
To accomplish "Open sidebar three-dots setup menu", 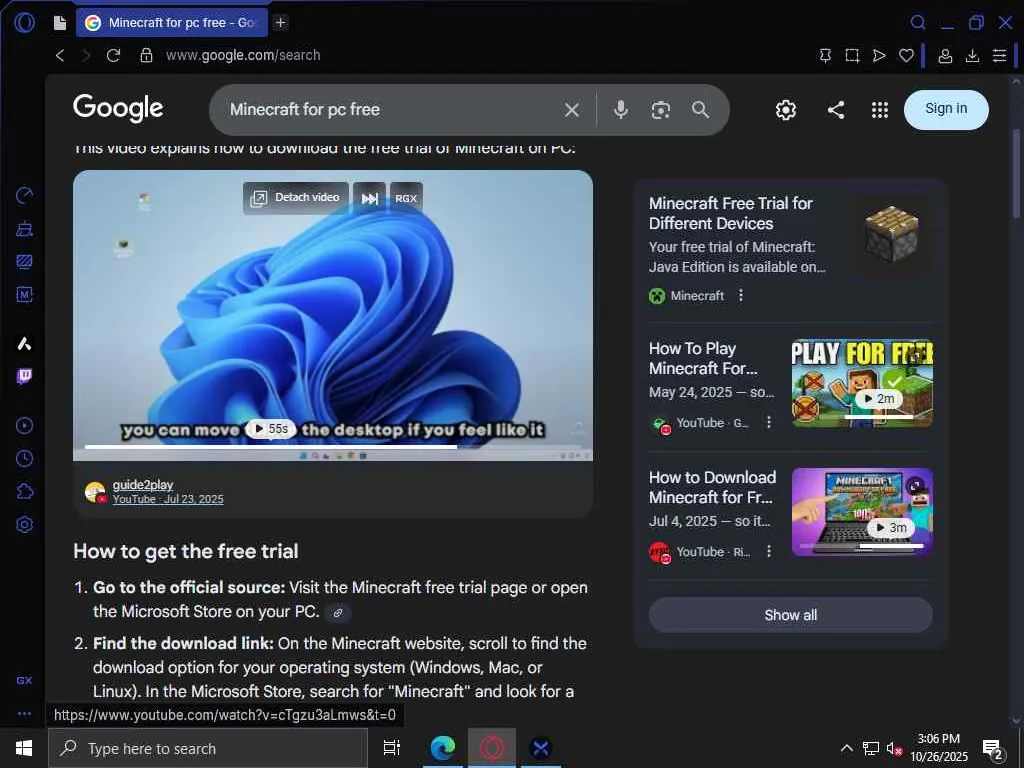I will click(x=24, y=714).
